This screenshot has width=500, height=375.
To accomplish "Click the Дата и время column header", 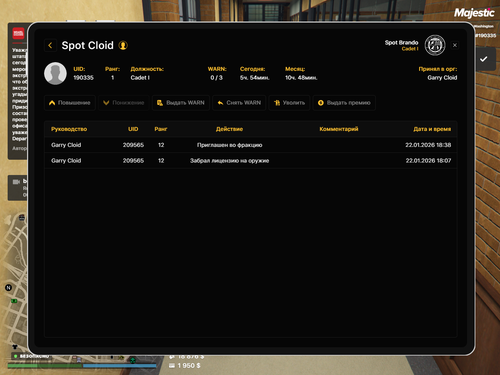I will 432,129.
